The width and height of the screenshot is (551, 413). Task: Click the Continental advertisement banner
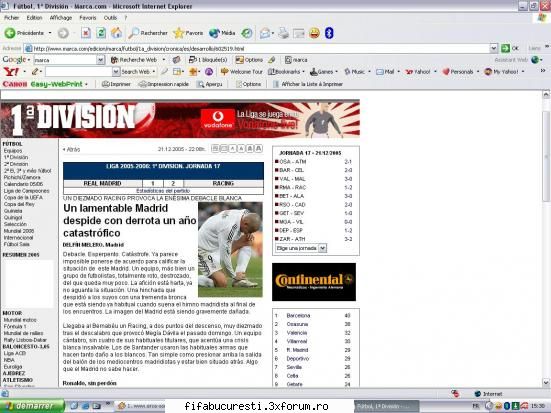point(314,282)
